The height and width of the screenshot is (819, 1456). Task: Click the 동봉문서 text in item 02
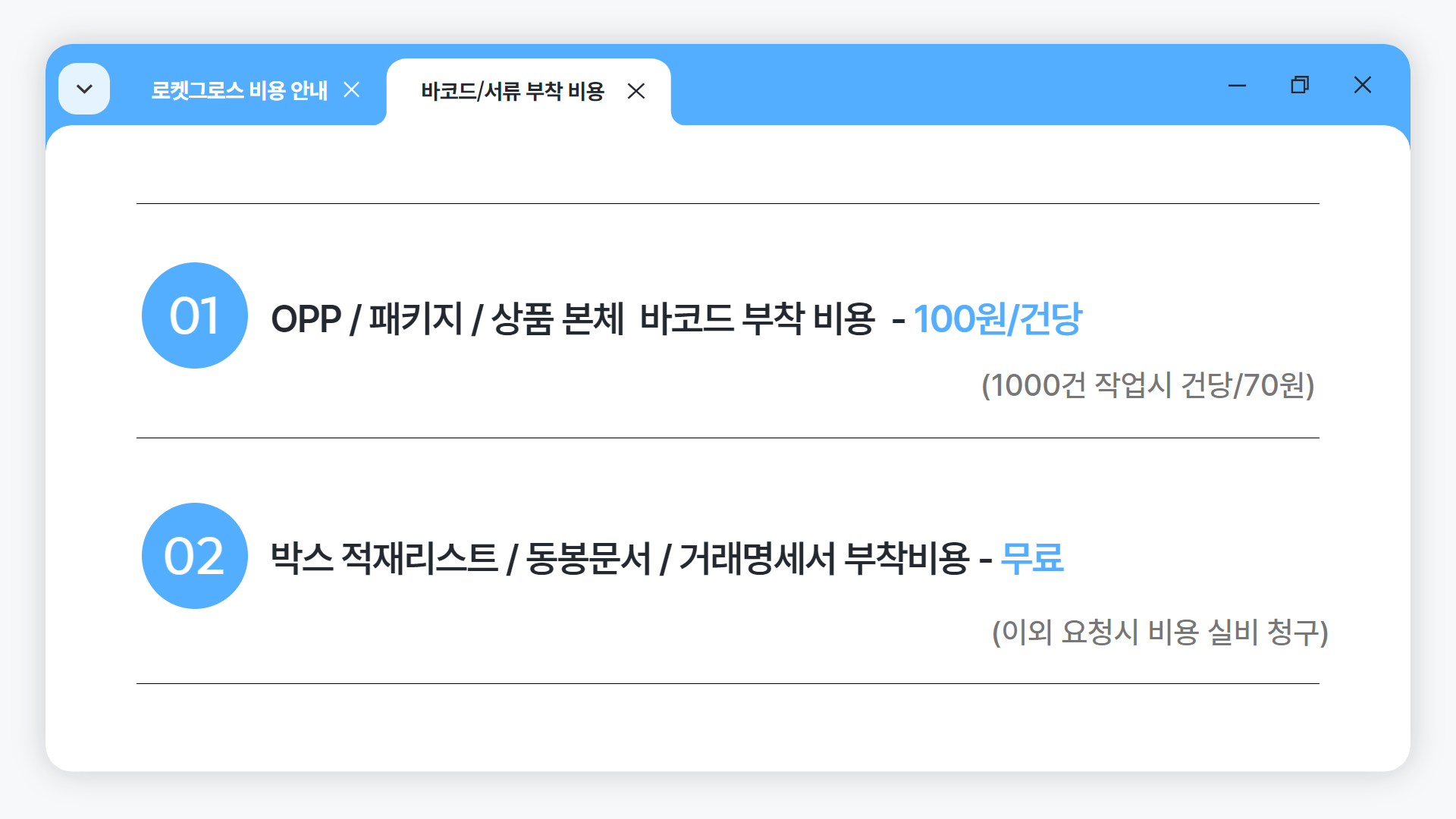point(588,558)
